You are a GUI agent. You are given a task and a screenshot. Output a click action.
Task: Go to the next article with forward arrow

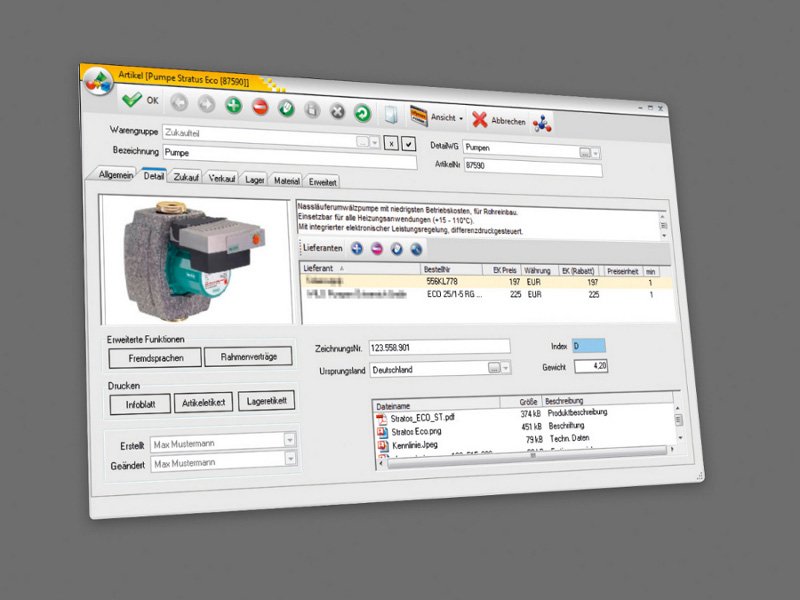(x=206, y=104)
